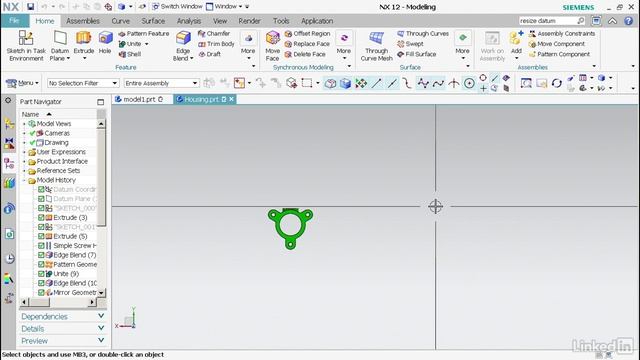Click Offset Region command
640x360 pixels.
(x=307, y=33)
